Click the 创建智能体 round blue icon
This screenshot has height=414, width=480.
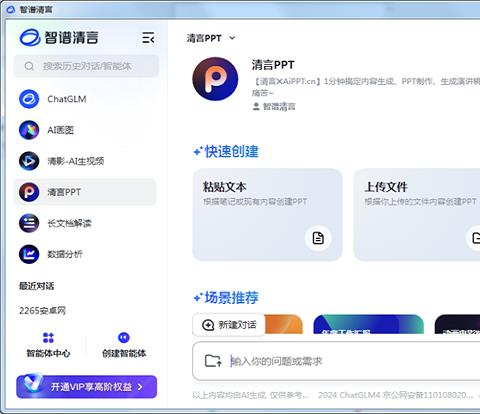tap(124, 337)
